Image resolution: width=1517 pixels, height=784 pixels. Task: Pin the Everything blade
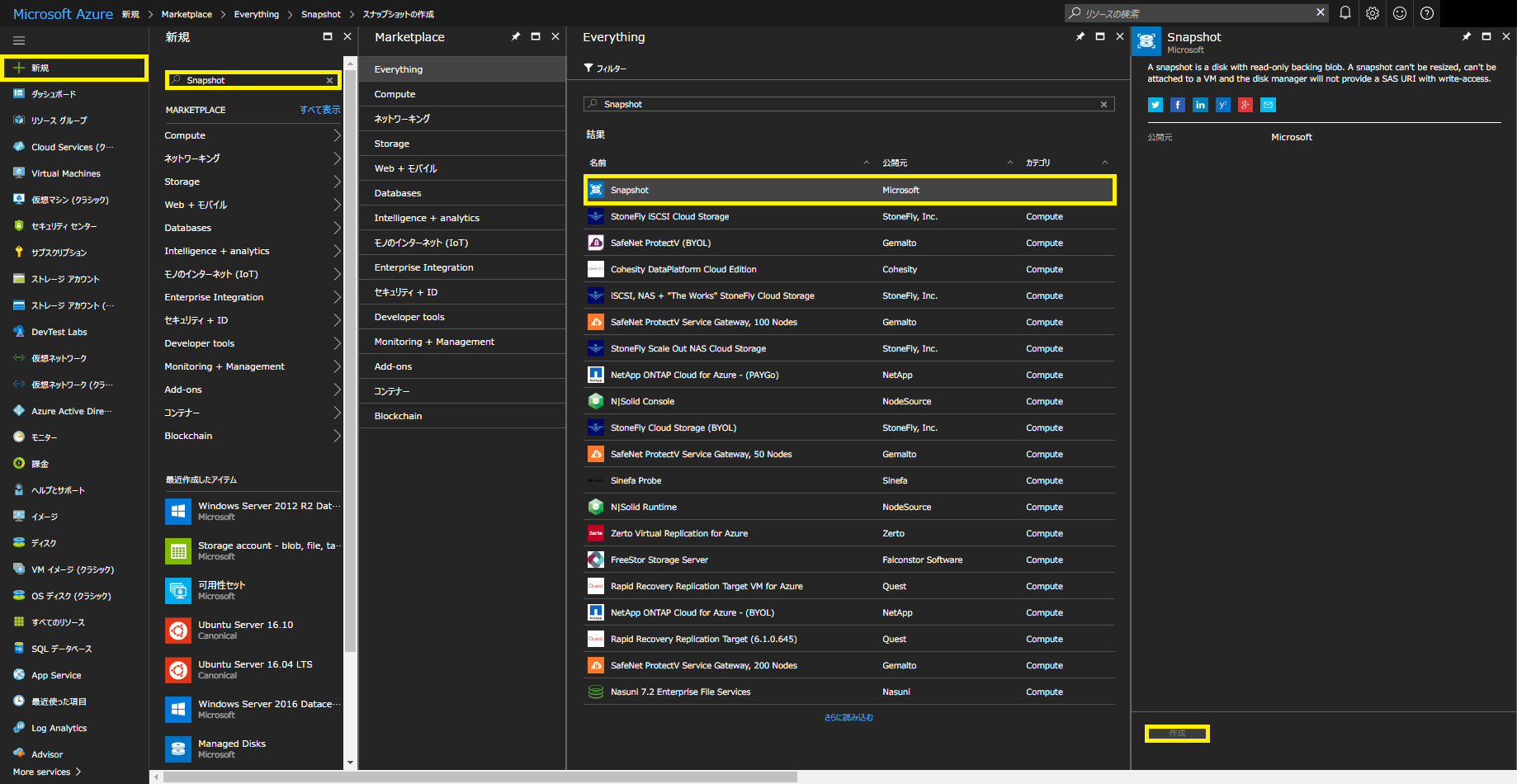[x=1080, y=36]
